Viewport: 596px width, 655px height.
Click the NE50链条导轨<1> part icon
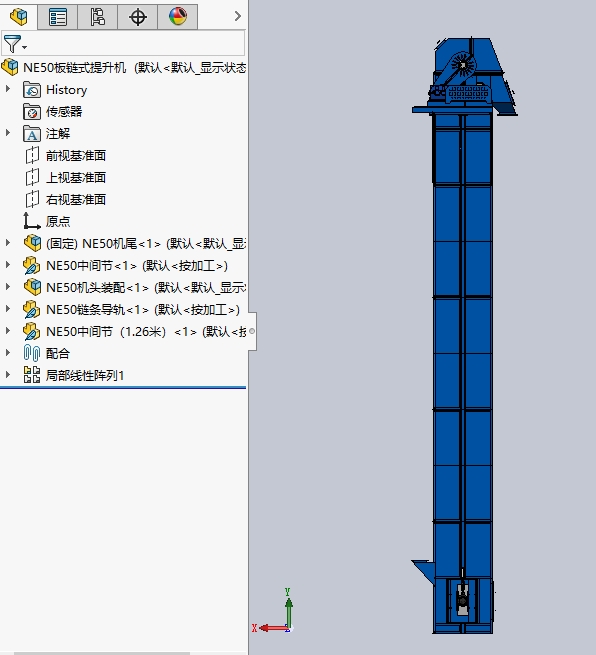(x=32, y=310)
